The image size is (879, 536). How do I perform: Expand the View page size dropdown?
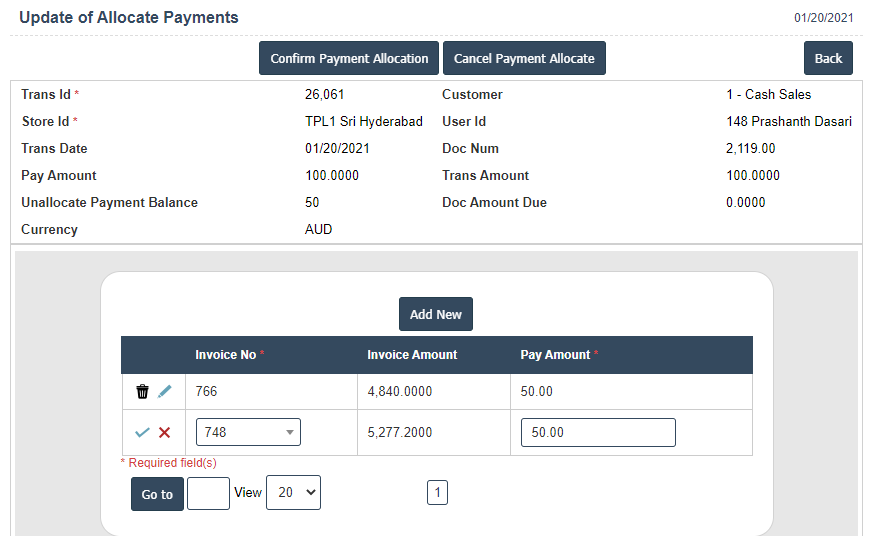point(293,493)
